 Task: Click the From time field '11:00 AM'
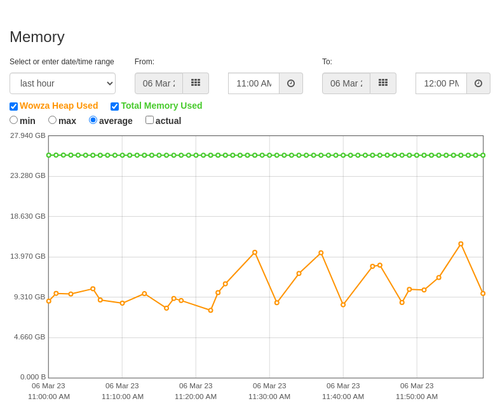(x=254, y=83)
